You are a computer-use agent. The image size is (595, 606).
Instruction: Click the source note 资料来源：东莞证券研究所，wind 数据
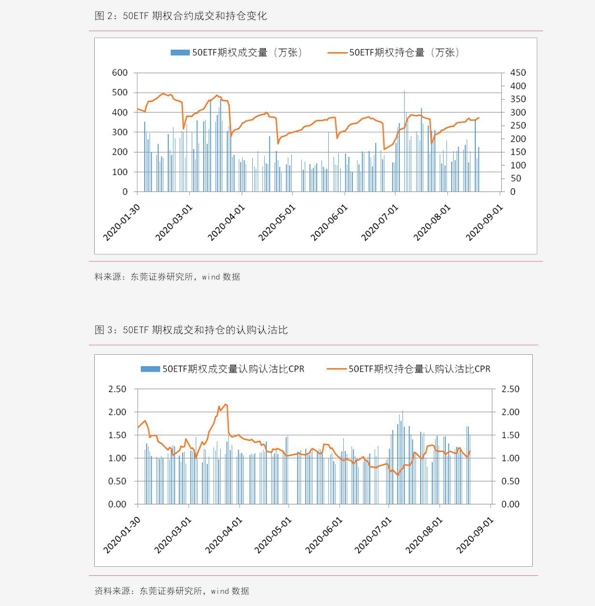pyautogui.click(x=172, y=591)
